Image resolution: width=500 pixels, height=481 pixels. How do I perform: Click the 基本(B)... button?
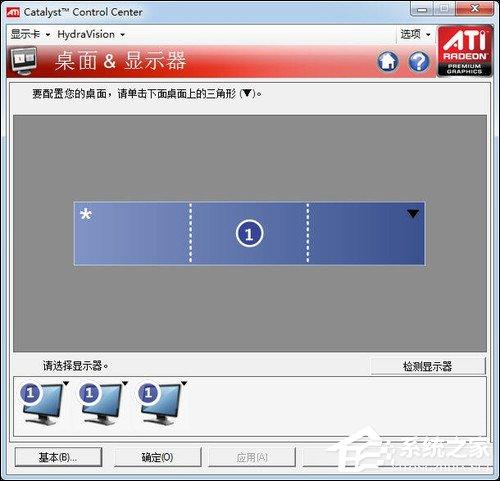pyautogui.click(x=58, y=457)
